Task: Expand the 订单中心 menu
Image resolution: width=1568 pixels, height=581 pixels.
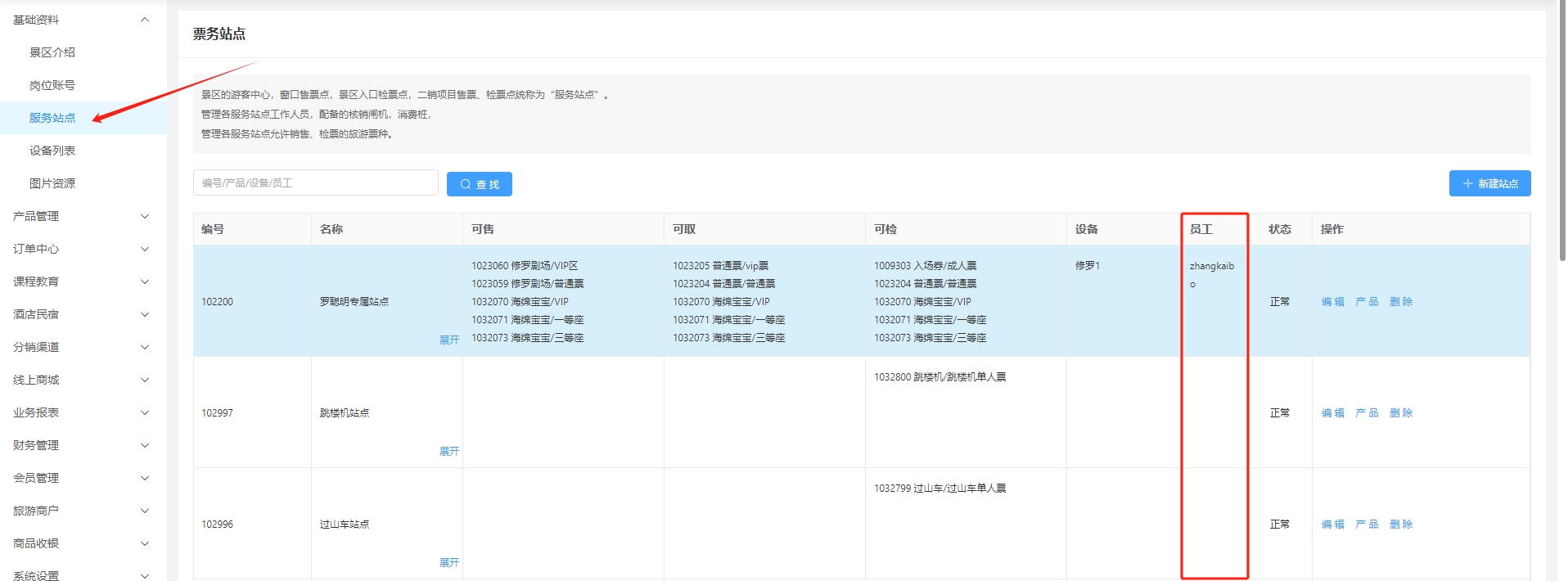Action: click(x=82, y=249)
